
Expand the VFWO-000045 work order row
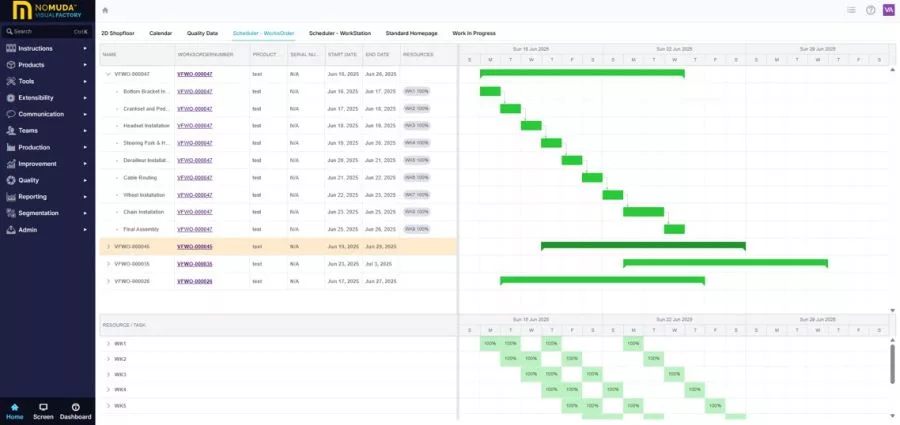tap(108, 246)
